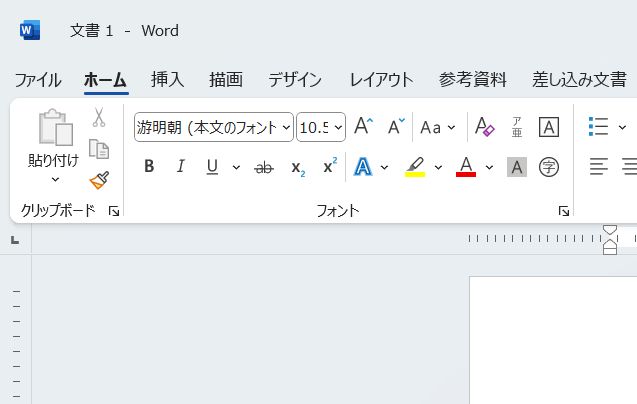Screen dimensions: 637x404
Task: Expand the 貼り付け options arrow
Action: [55, 179]
